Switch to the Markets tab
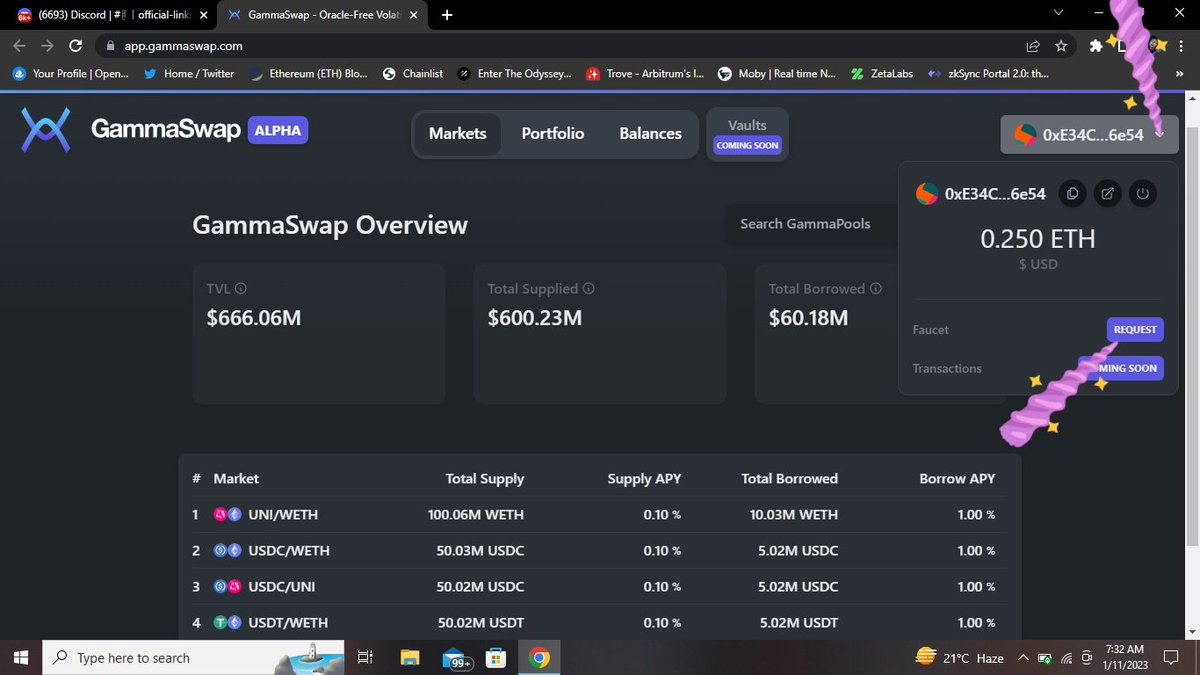 (x=457, y=133)
